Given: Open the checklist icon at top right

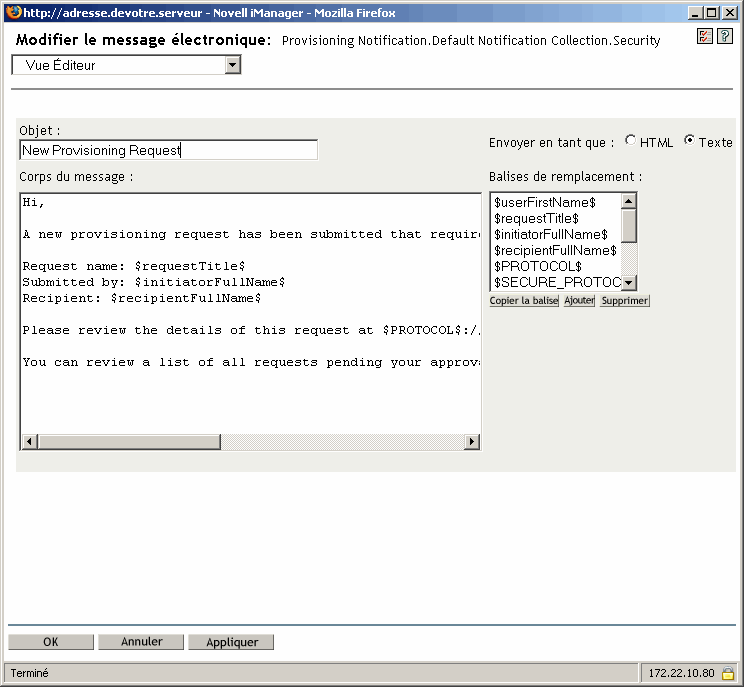Looking at the screenshot, I should [x=705, y=36].
